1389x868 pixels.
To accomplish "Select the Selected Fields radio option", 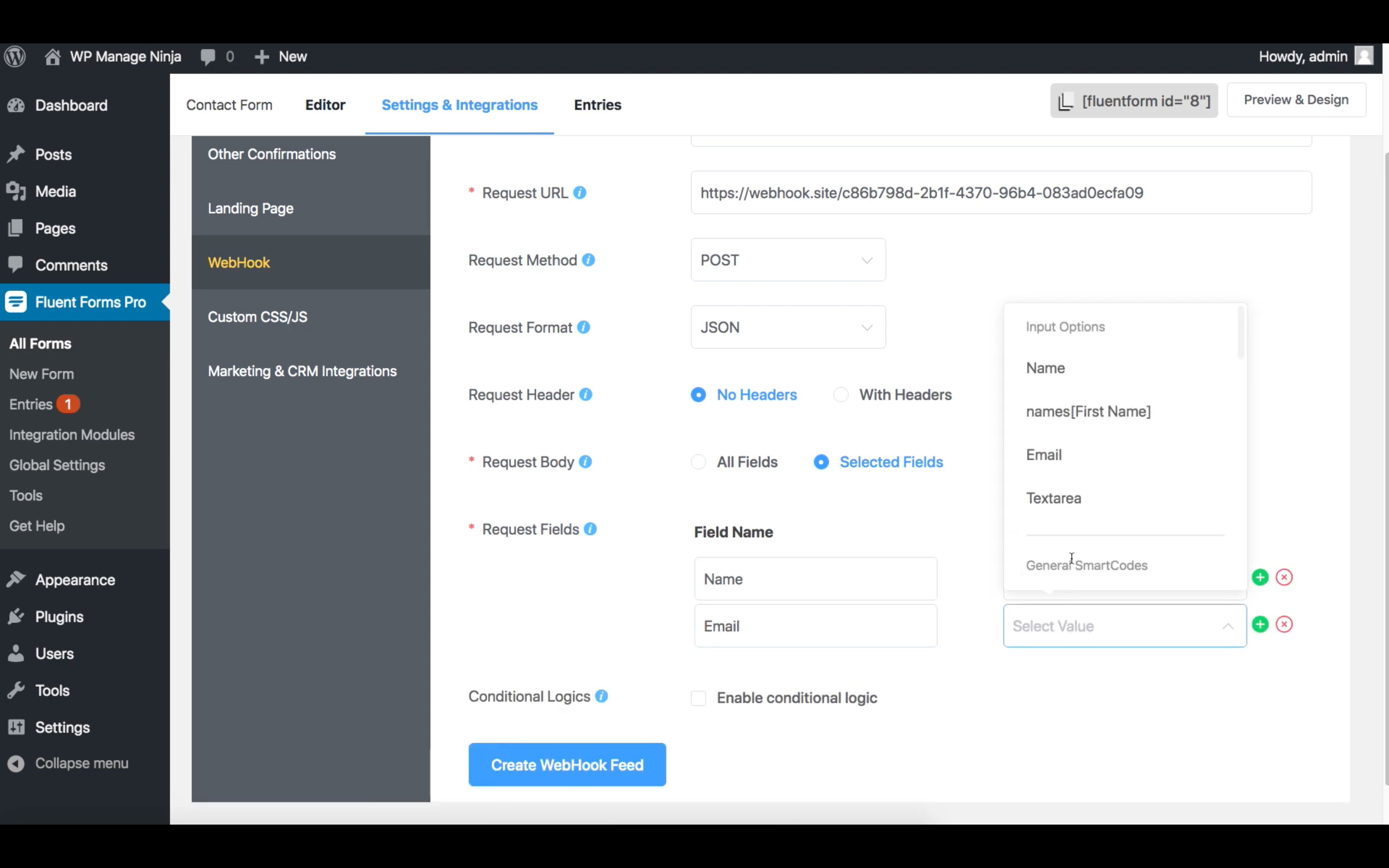I will tap(821, 462).
